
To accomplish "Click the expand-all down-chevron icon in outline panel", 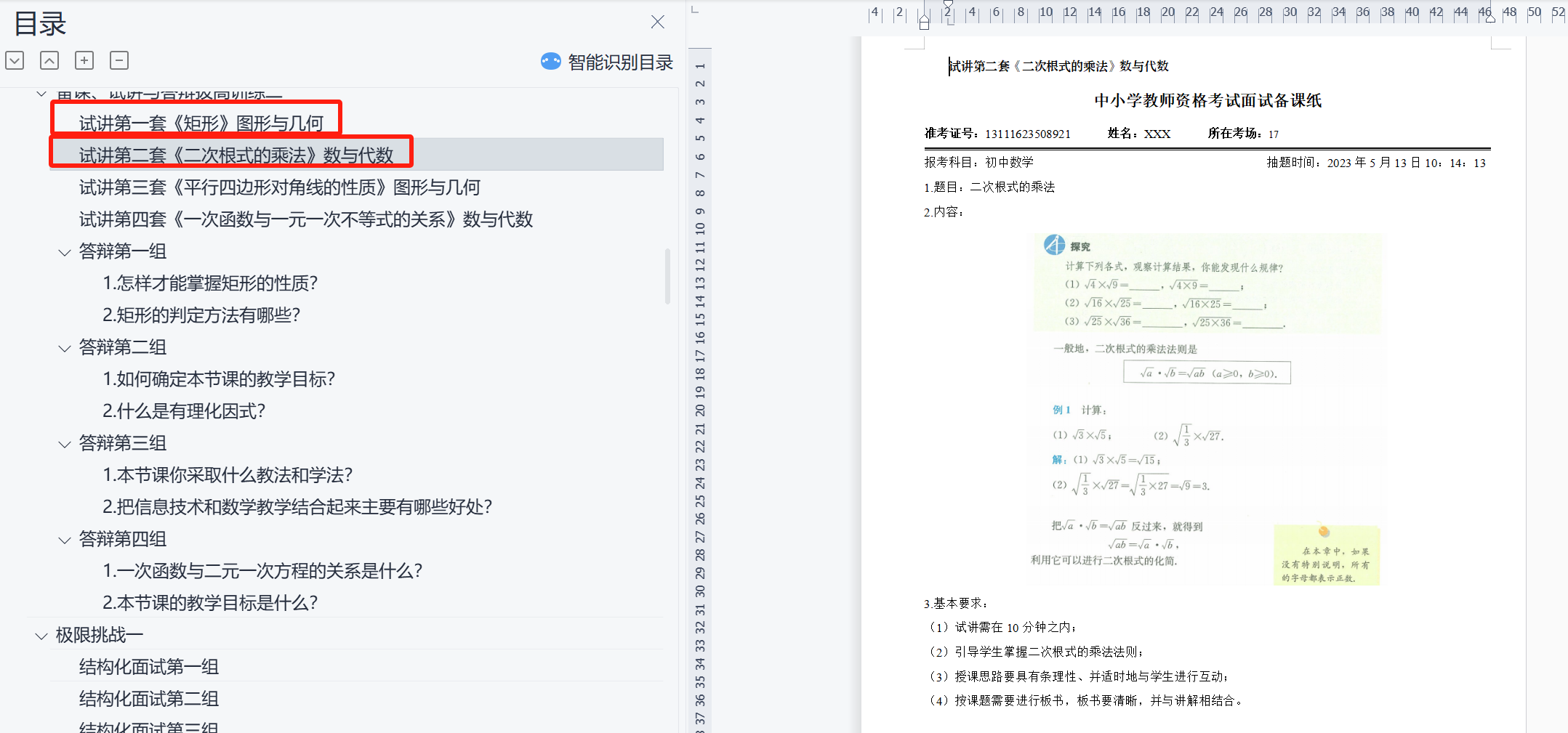I will pos(15,60).
